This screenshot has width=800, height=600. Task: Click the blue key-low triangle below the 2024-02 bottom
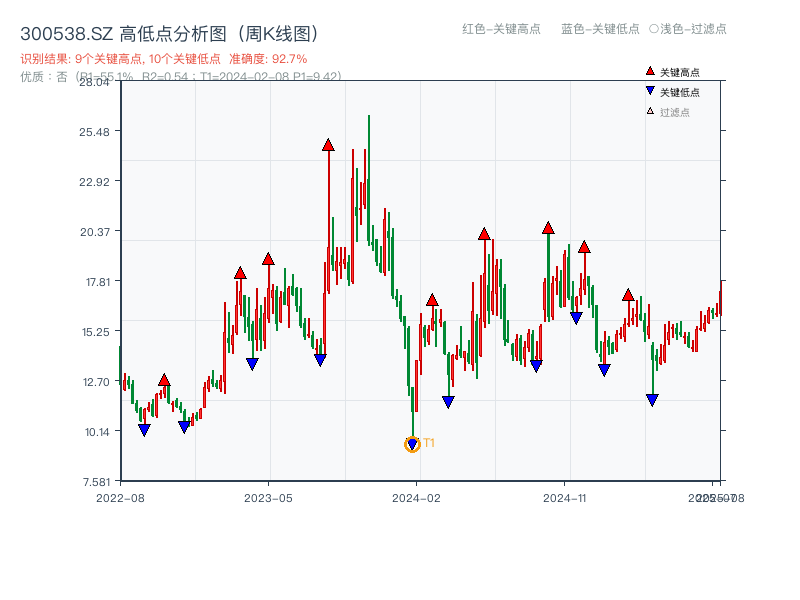[412, 443]
